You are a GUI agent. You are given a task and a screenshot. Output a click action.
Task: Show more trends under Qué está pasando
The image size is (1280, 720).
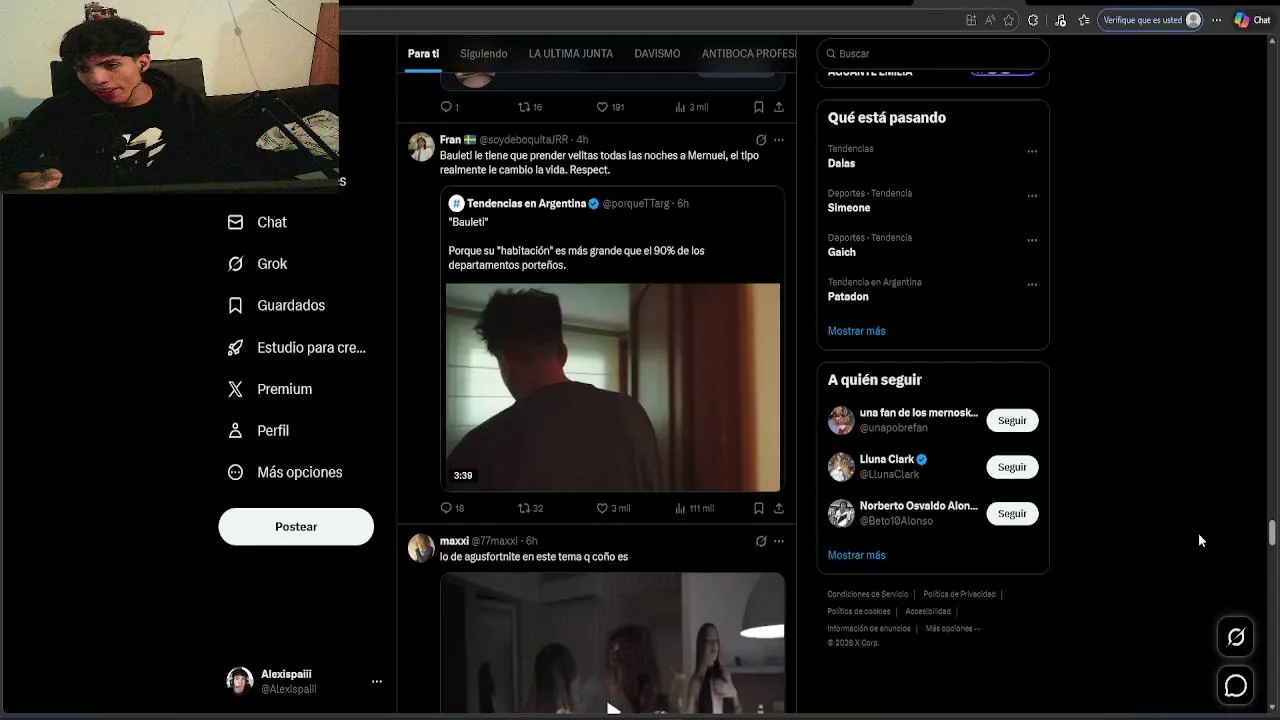click(856, 331)
